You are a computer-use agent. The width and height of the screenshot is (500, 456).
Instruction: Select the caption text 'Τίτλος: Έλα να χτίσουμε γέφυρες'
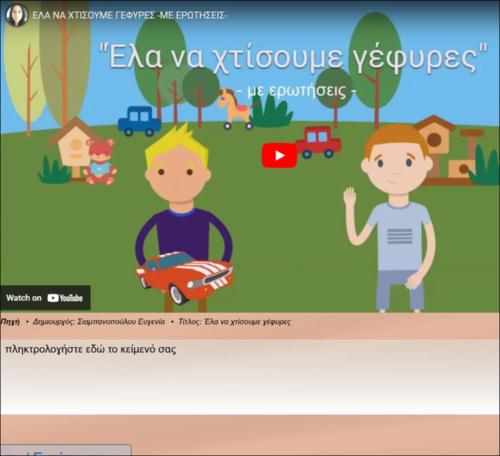234,322
